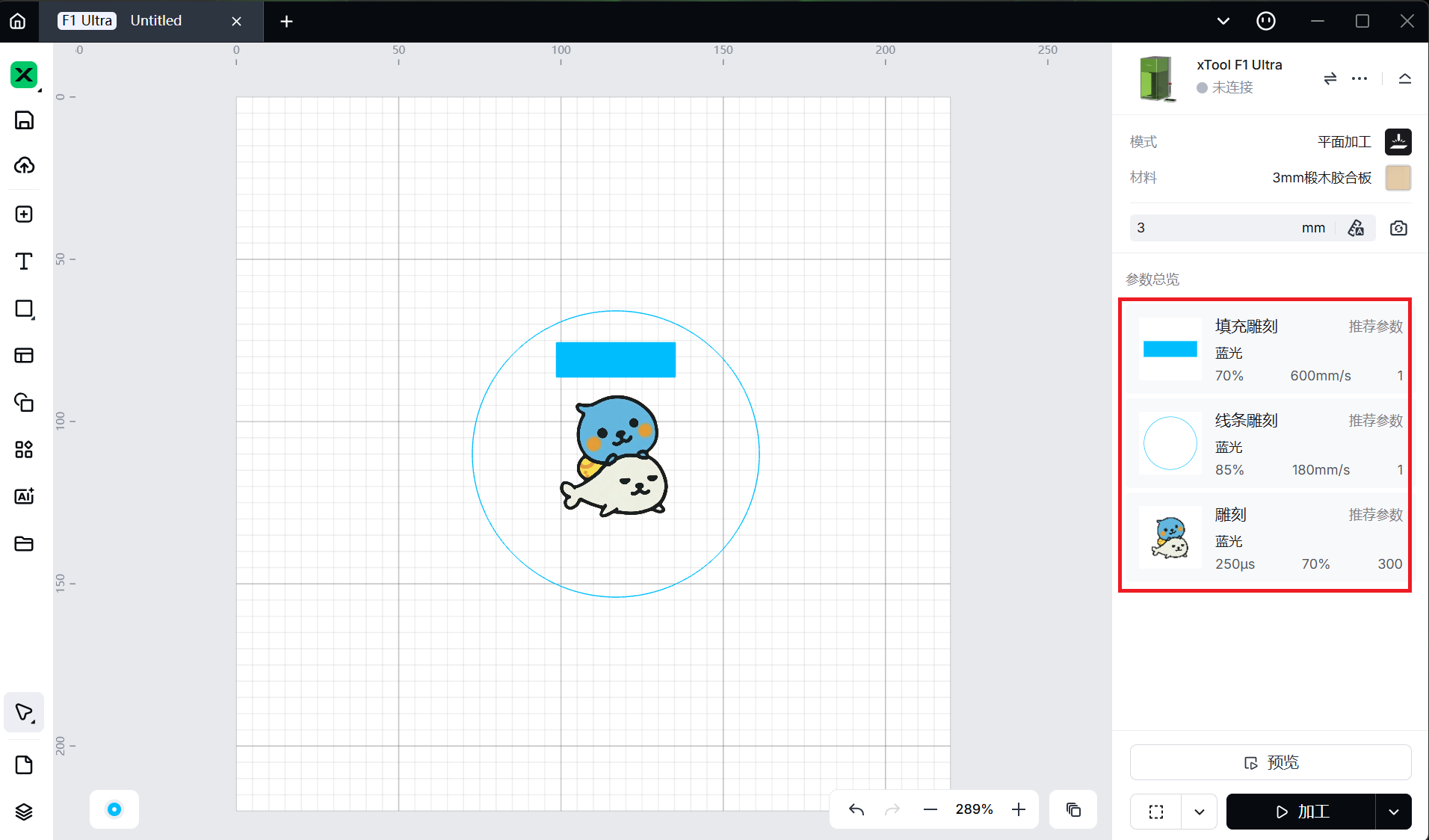Click the 预览 preview button
The image size is (1429, 840).
(1271, 762)
